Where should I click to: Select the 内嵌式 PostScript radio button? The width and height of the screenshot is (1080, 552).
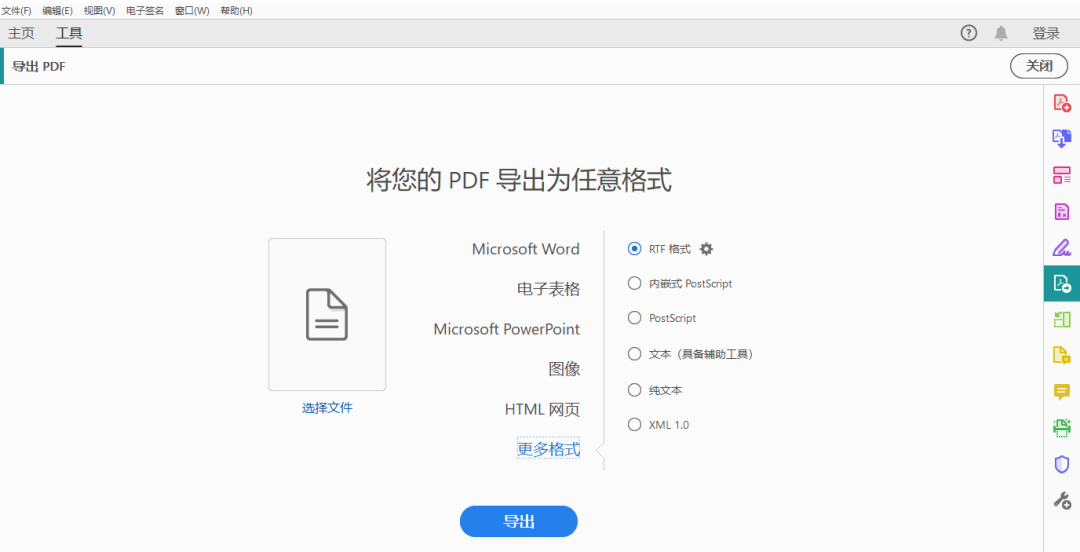pyautogui.click(x=634, y=283)
